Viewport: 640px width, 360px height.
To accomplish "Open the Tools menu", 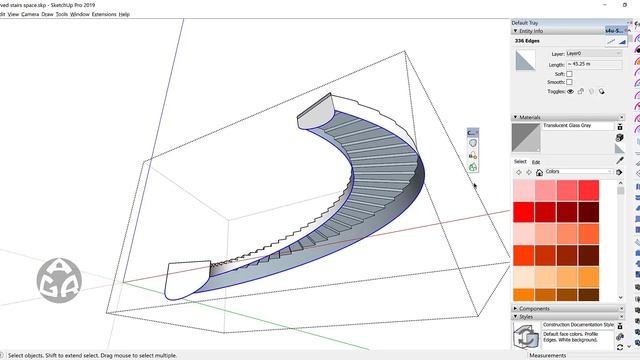I will 62,14.
